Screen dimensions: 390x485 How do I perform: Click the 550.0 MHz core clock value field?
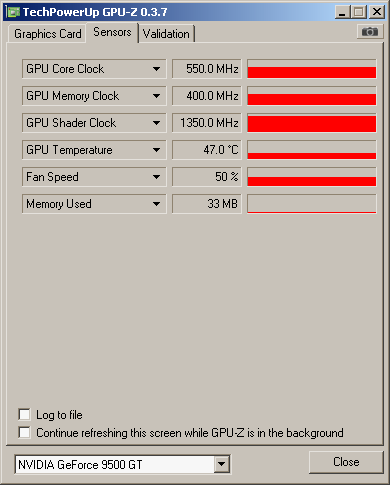point(207,69)
